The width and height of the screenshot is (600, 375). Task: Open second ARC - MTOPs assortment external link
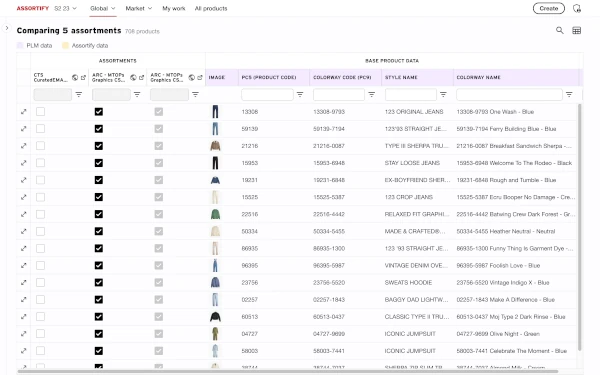[200, 77]
